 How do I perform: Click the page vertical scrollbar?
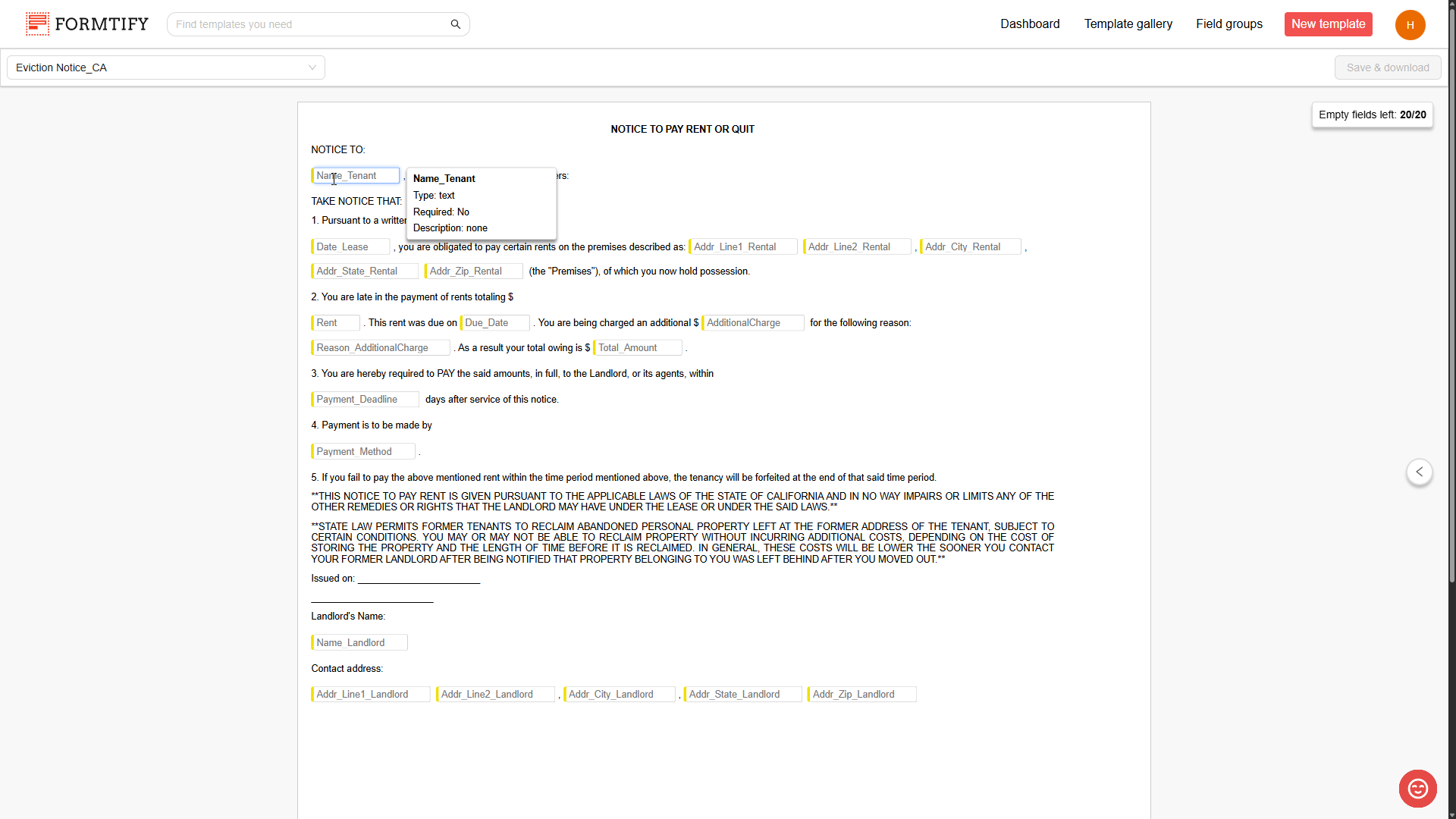coord(1451,303)
